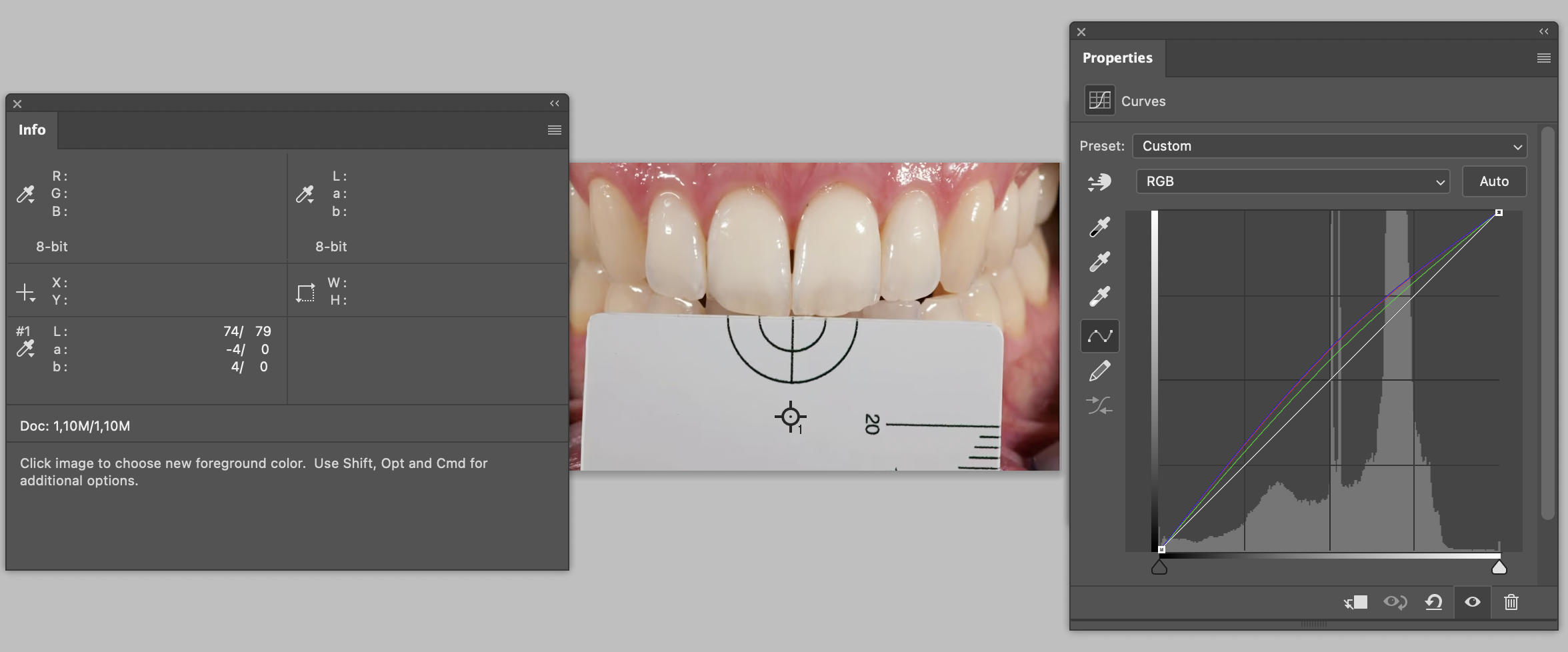Reset the Curves adjustment to defaults
The height and width of the screenshot is (652, 1568).
[1434, 602]
